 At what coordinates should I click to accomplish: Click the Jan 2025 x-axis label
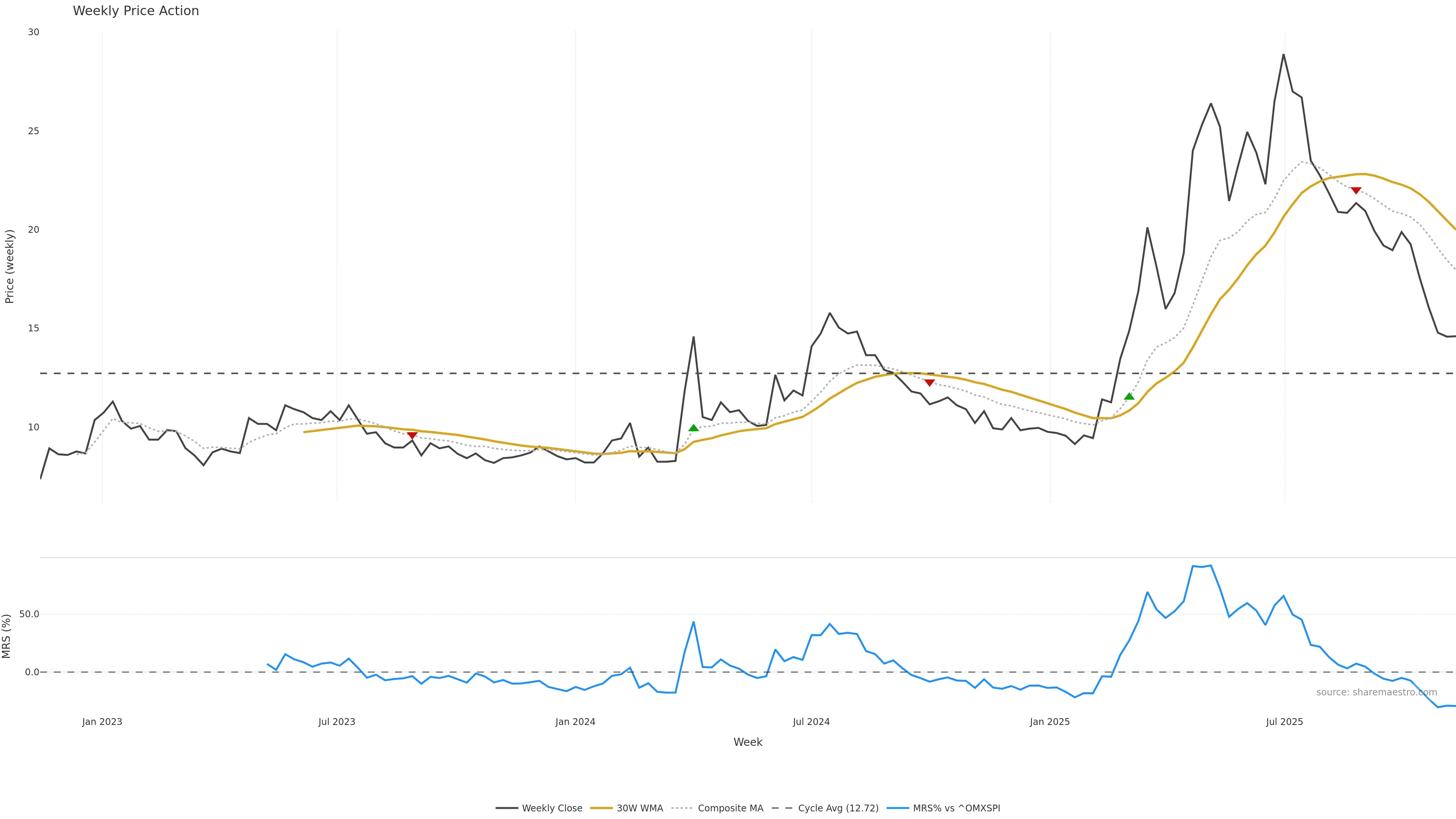pyautogui.click(x=1050, y=722)
